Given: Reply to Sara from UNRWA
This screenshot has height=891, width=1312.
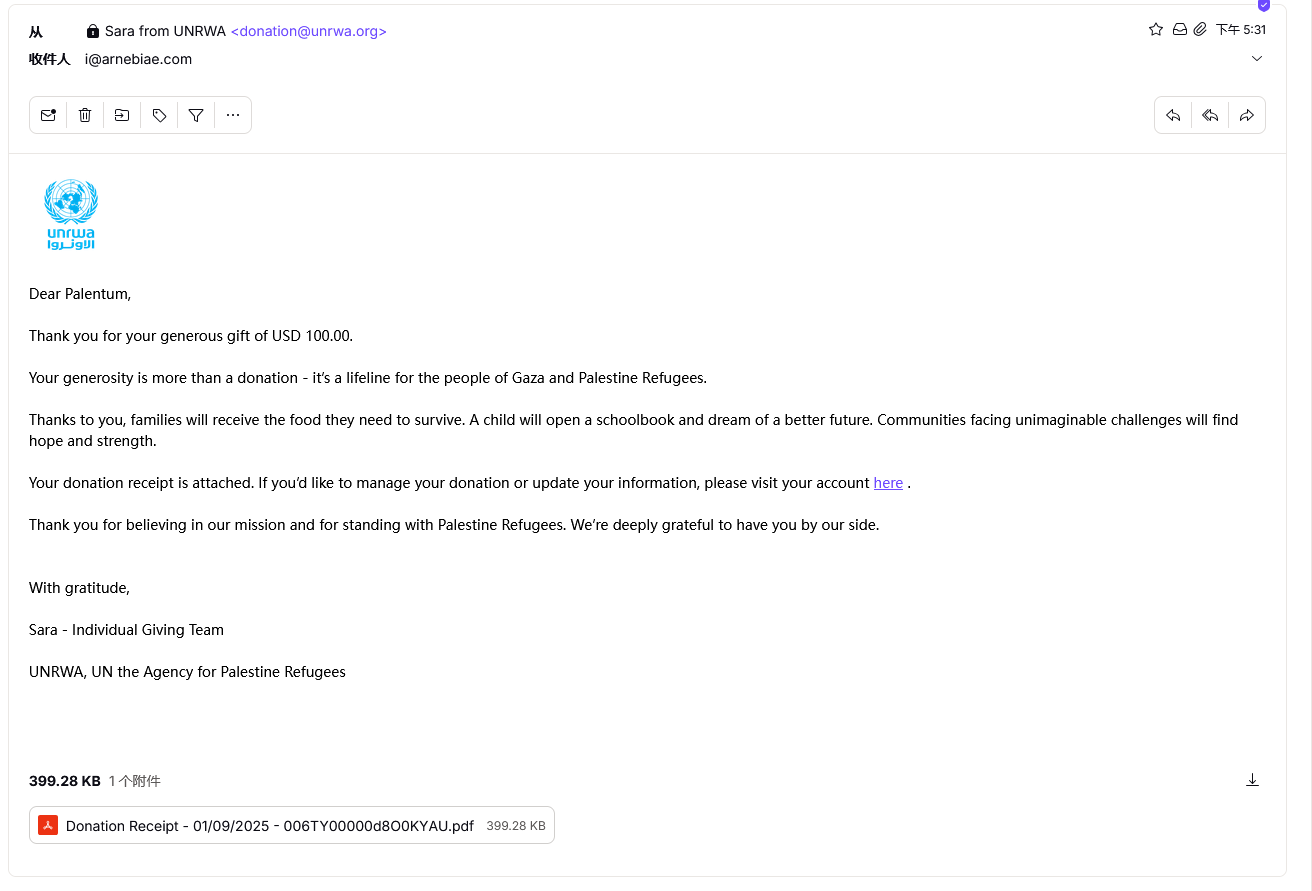Looking at the screenshot, I should tap(1173, 115).
